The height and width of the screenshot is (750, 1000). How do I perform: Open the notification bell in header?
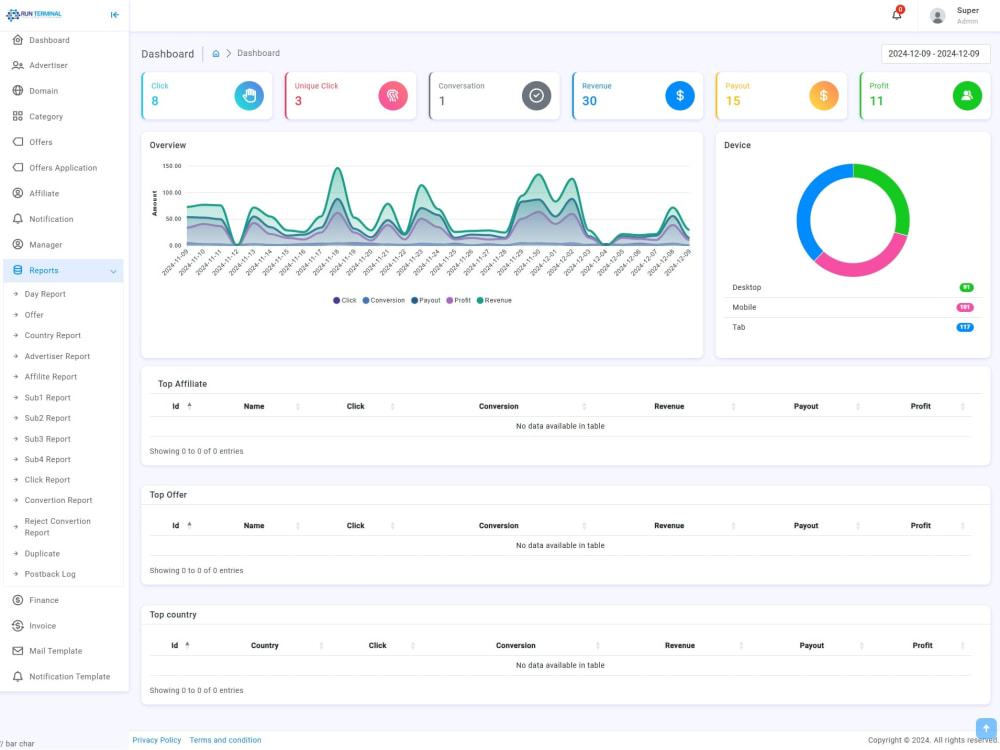(x=897, y=15)
